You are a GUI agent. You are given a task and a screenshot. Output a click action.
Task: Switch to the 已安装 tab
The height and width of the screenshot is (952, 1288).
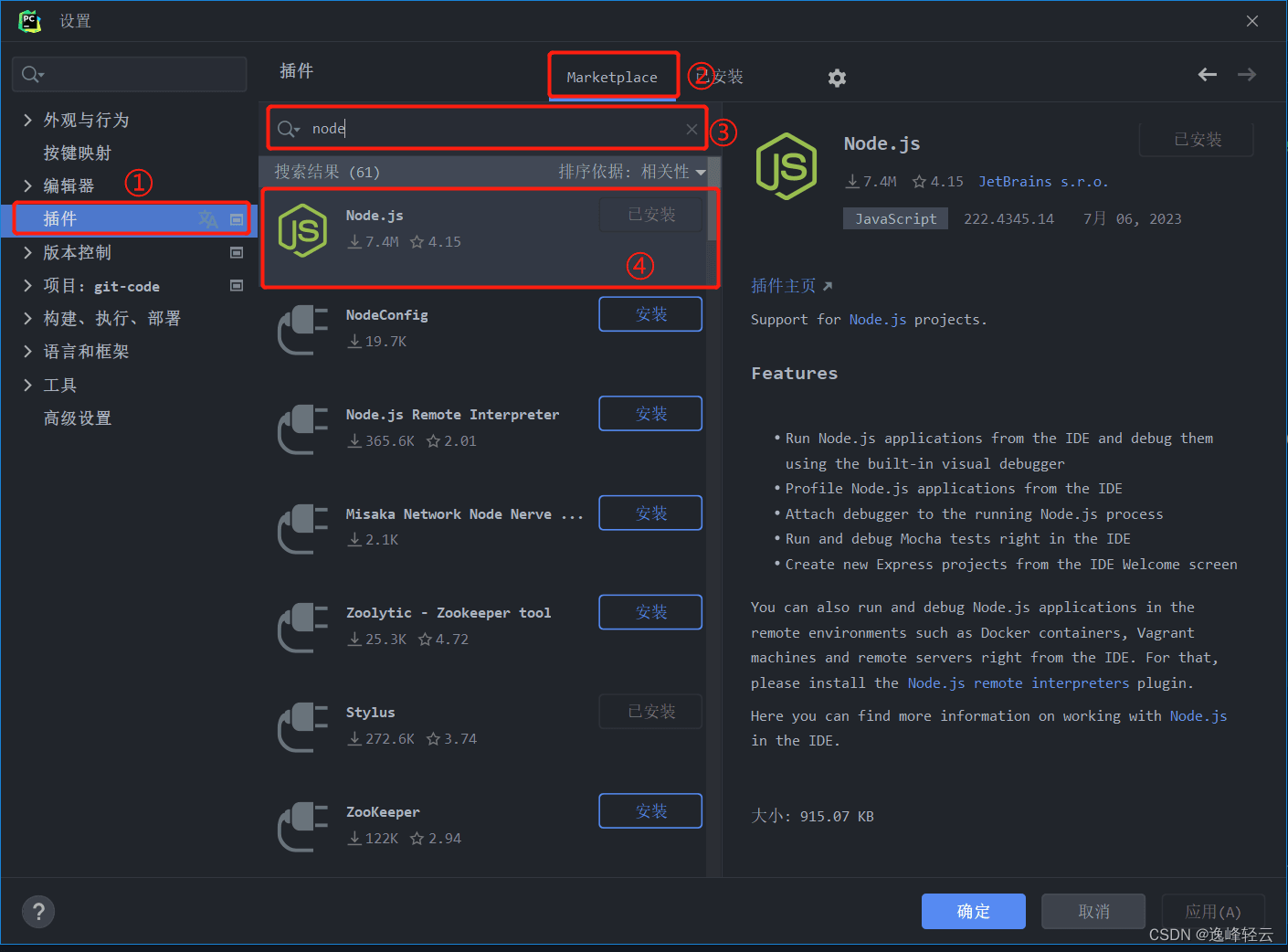coord(722,77)
